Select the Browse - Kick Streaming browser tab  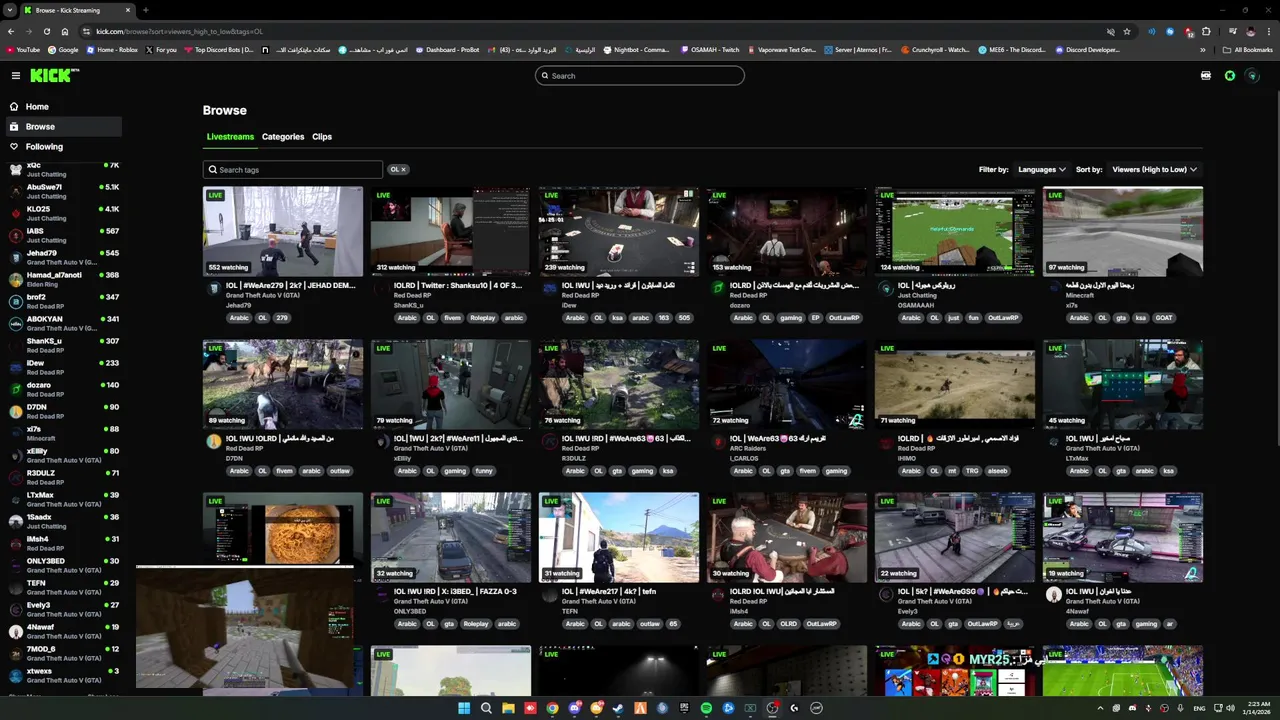(76, 10)
